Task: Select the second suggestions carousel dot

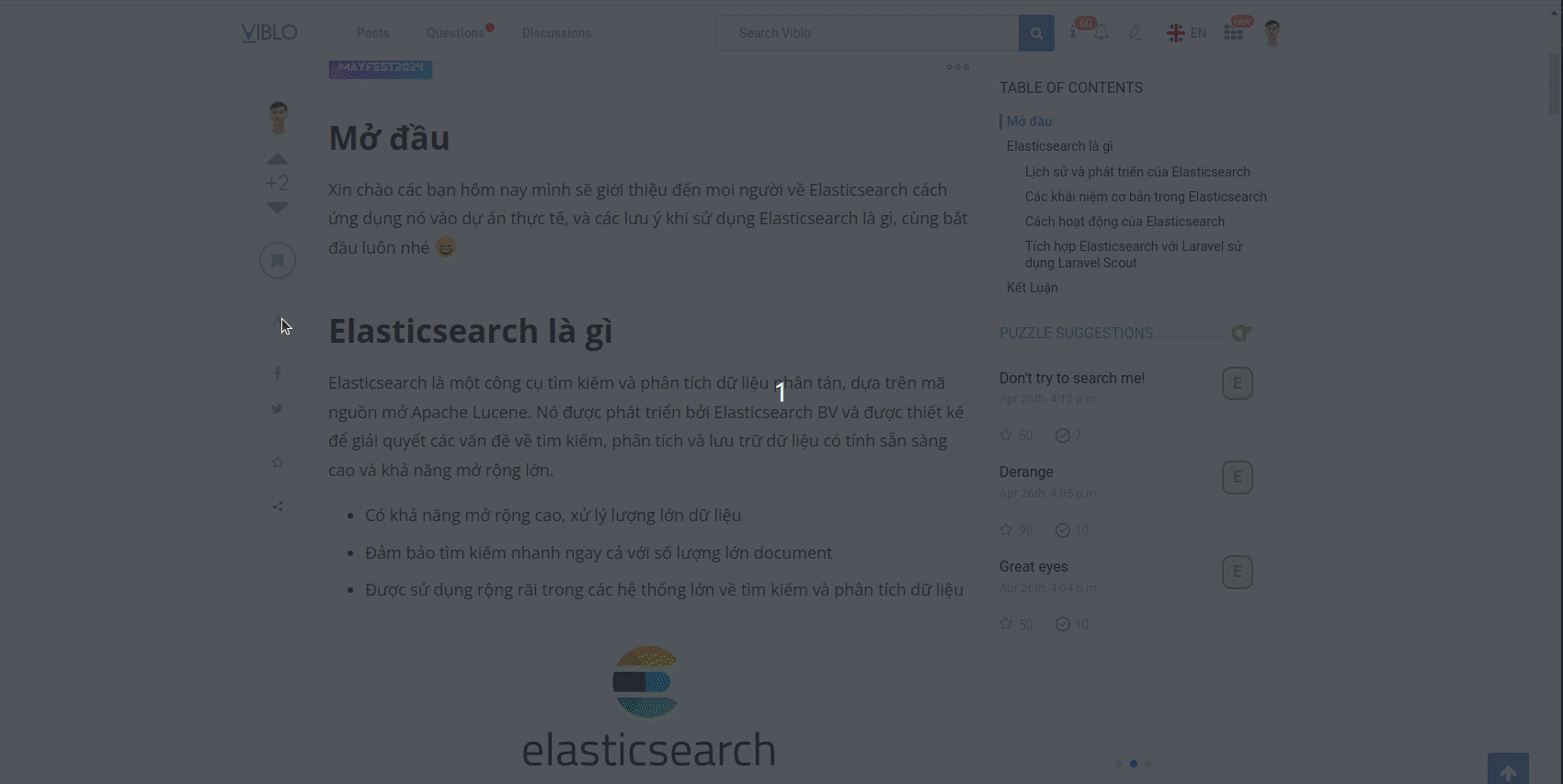Action: 1134,764
